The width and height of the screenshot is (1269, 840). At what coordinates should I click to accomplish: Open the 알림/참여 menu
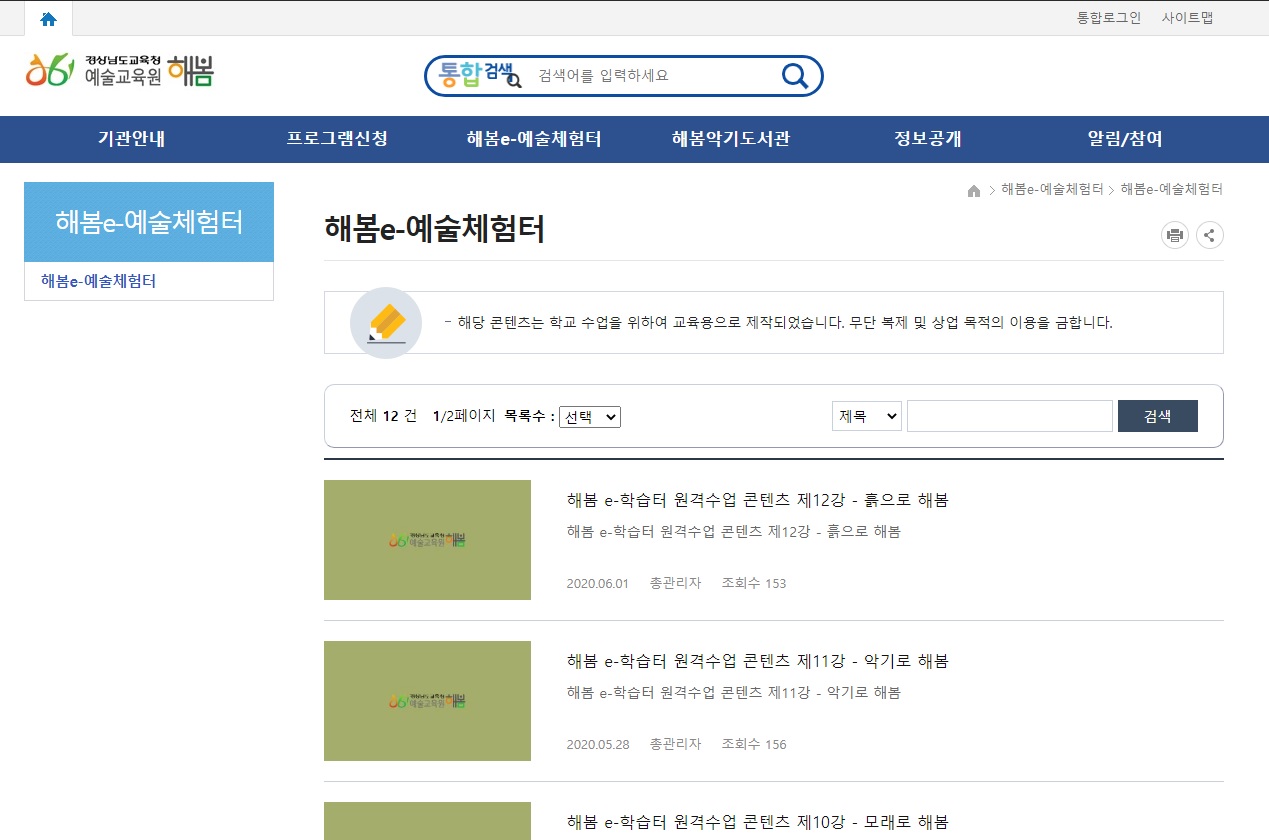[1125, 139]
